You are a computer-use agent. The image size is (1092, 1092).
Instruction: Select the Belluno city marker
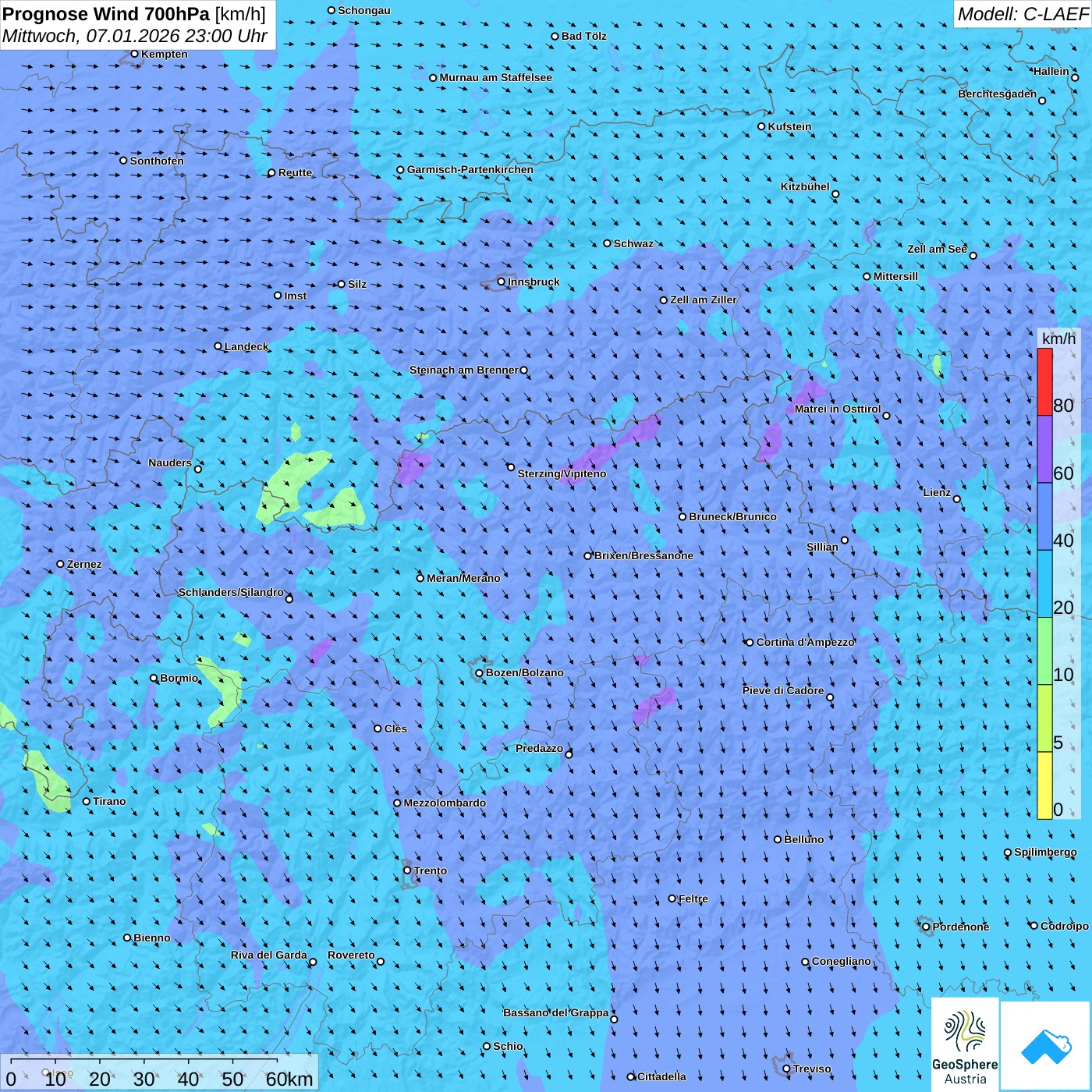(778, 839)
